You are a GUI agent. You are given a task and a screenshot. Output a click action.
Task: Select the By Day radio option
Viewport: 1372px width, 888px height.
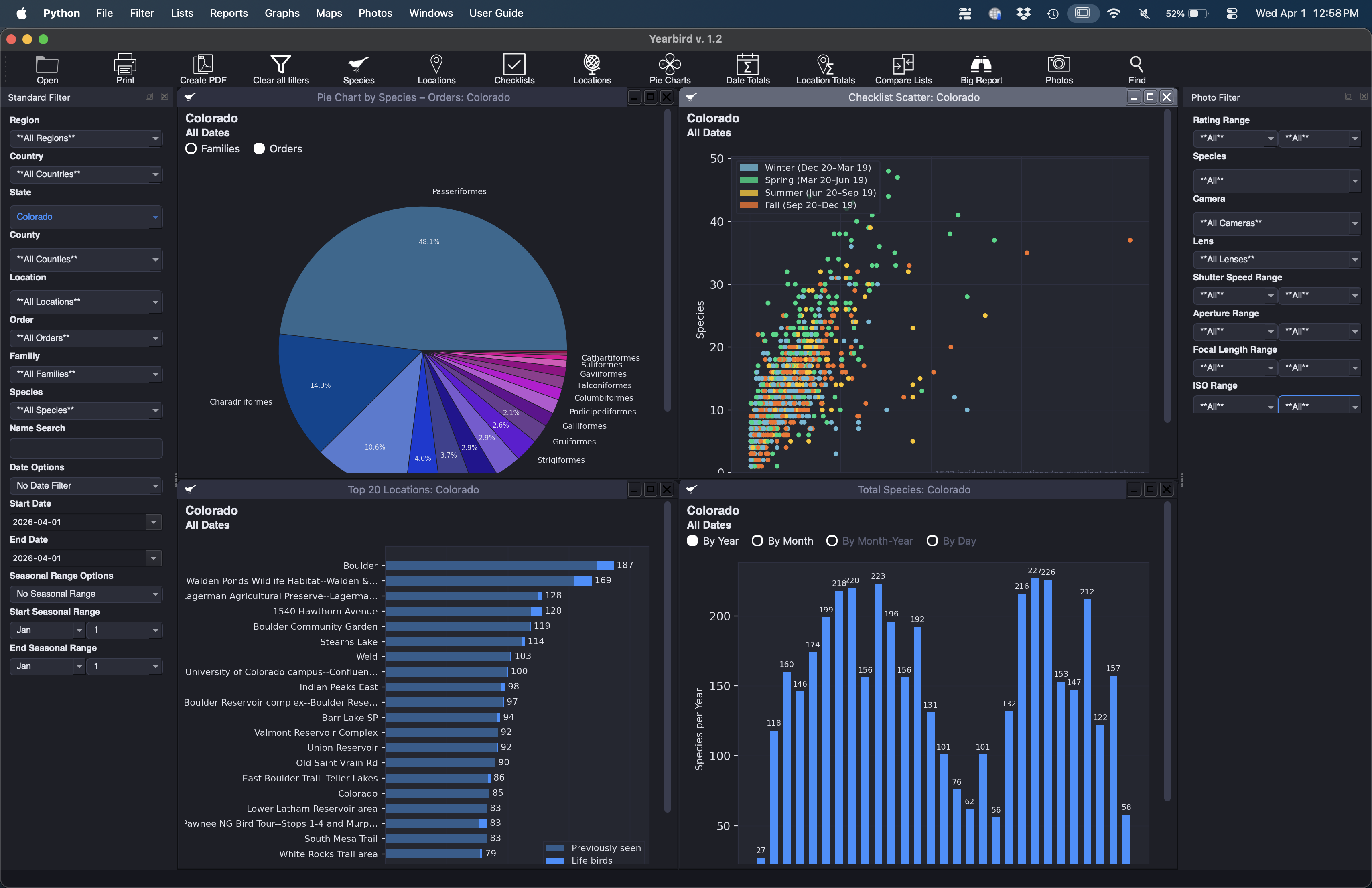[x=932, y=541]
